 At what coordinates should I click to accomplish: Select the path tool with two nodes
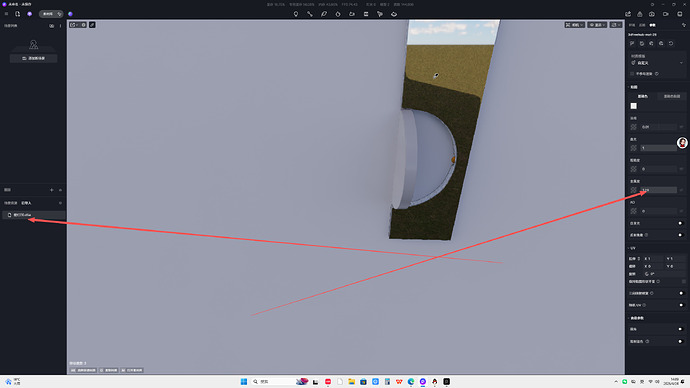pos(310,14)
